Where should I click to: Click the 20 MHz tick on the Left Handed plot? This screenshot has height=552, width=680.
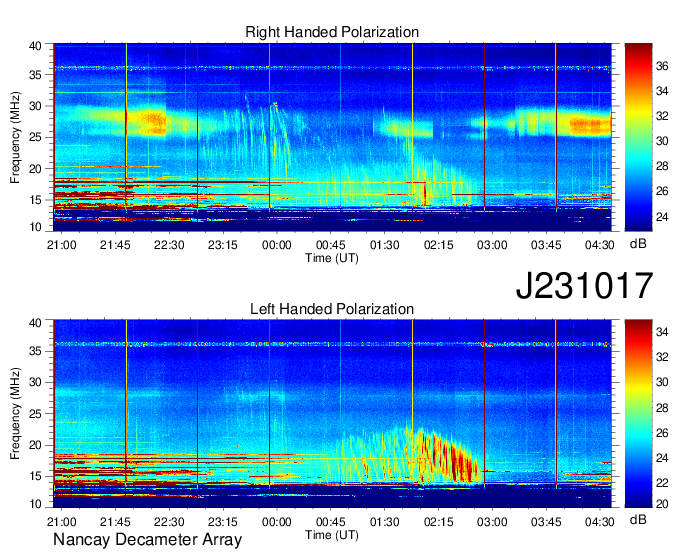[36, 445]
